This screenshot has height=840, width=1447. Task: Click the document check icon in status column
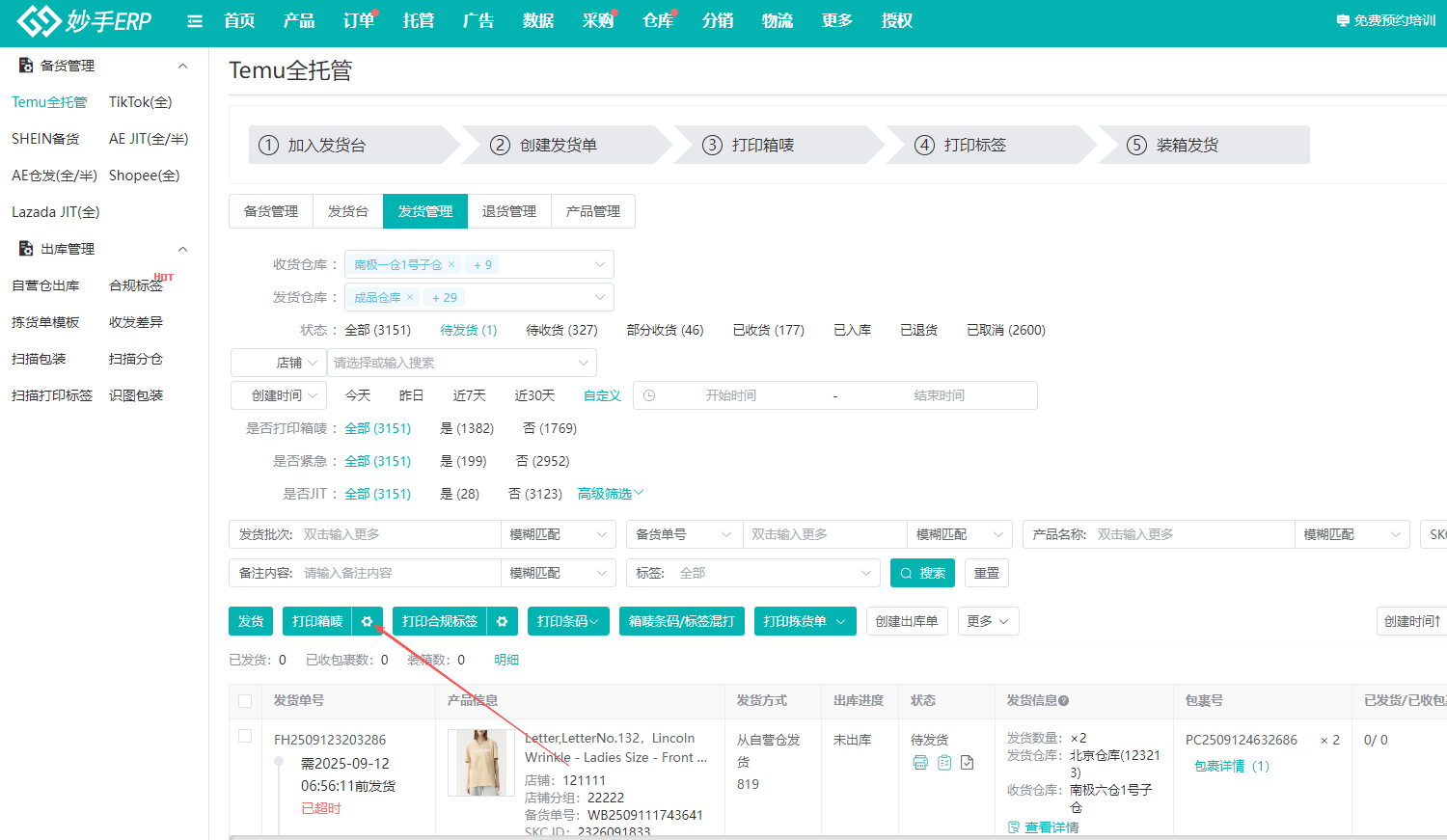pos(968,763)
